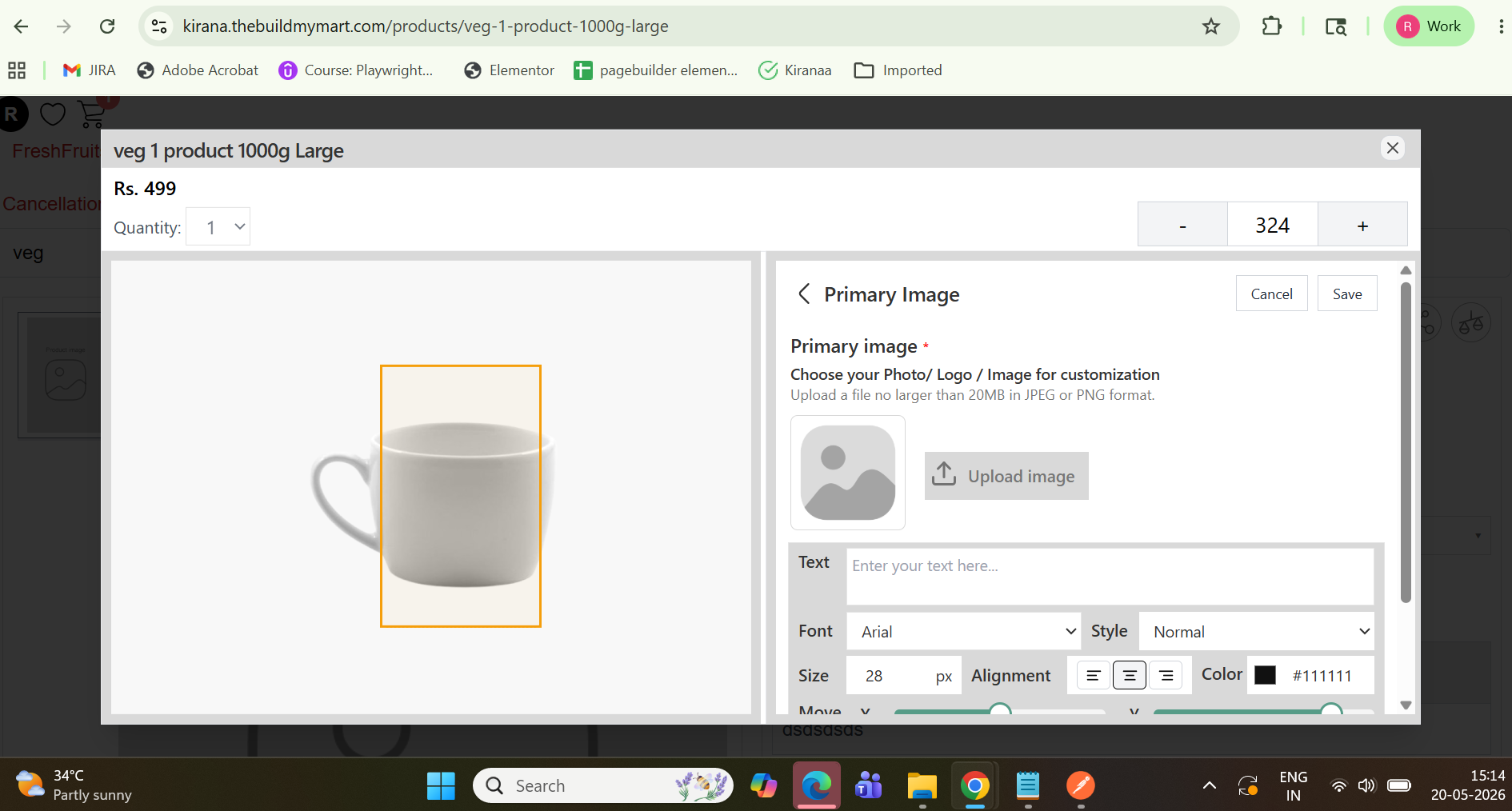Click the taskbar Search box
The image size is (1512, 811).
pyautogui.click(x=603, y=785)
